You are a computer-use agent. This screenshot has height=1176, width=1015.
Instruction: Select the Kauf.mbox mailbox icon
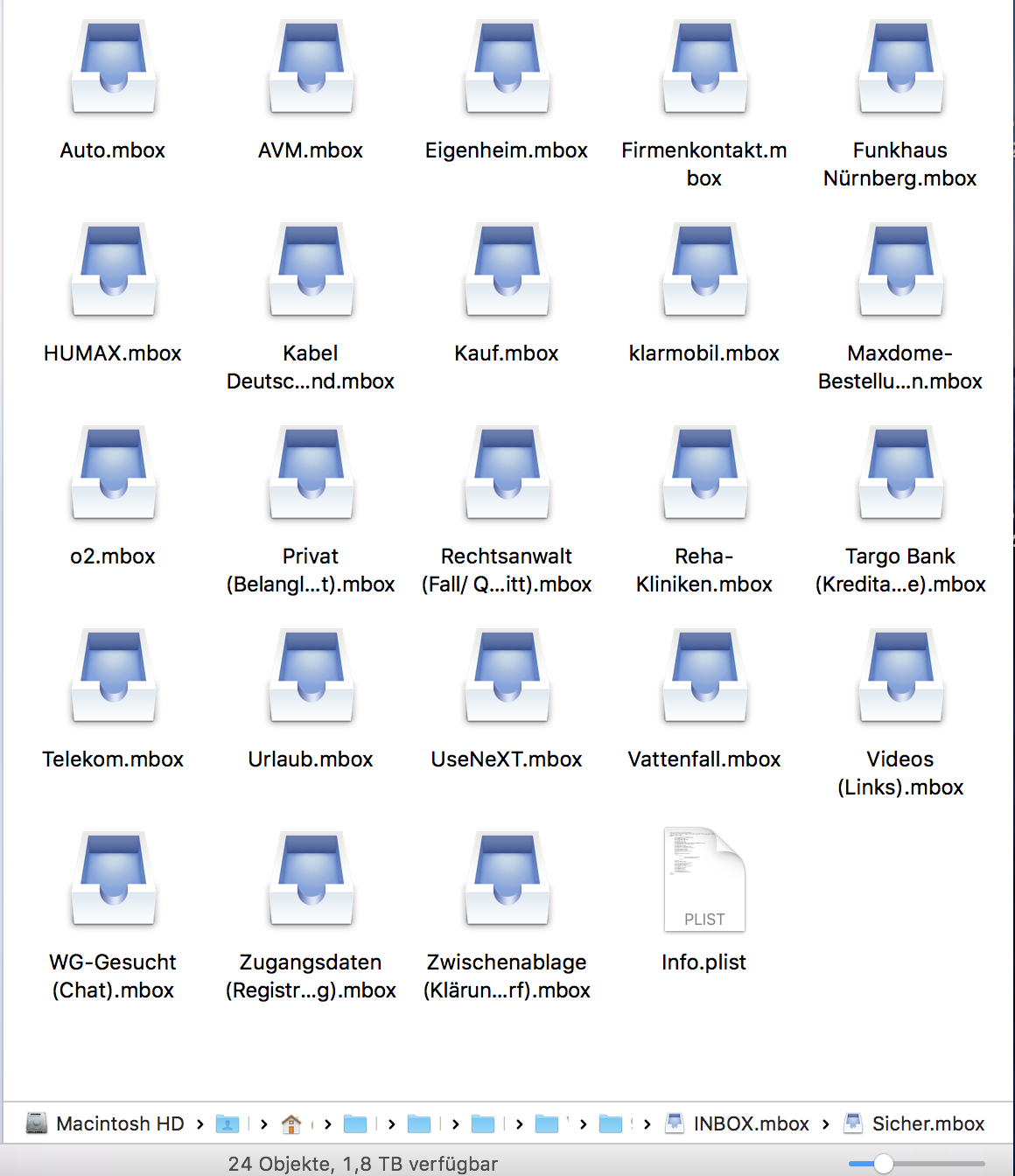click(507, 270)
